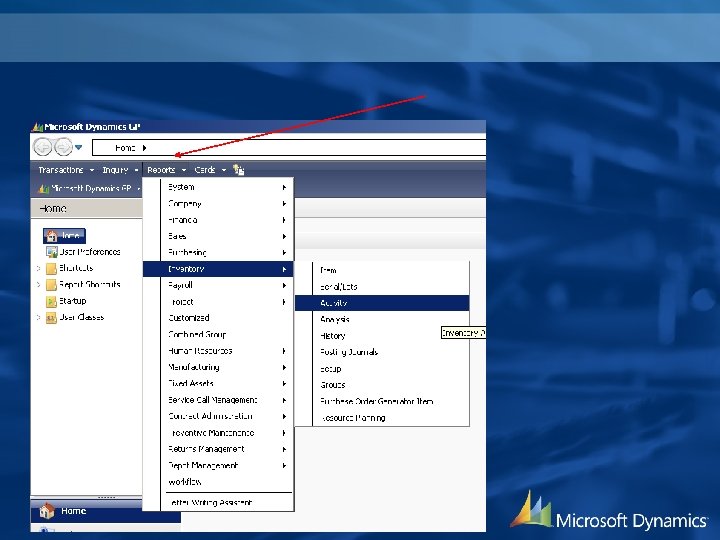This screenshot has height=540, width=720.
Task: Click the house icon on the bottom Home button
Action: (x=47, y=511)
